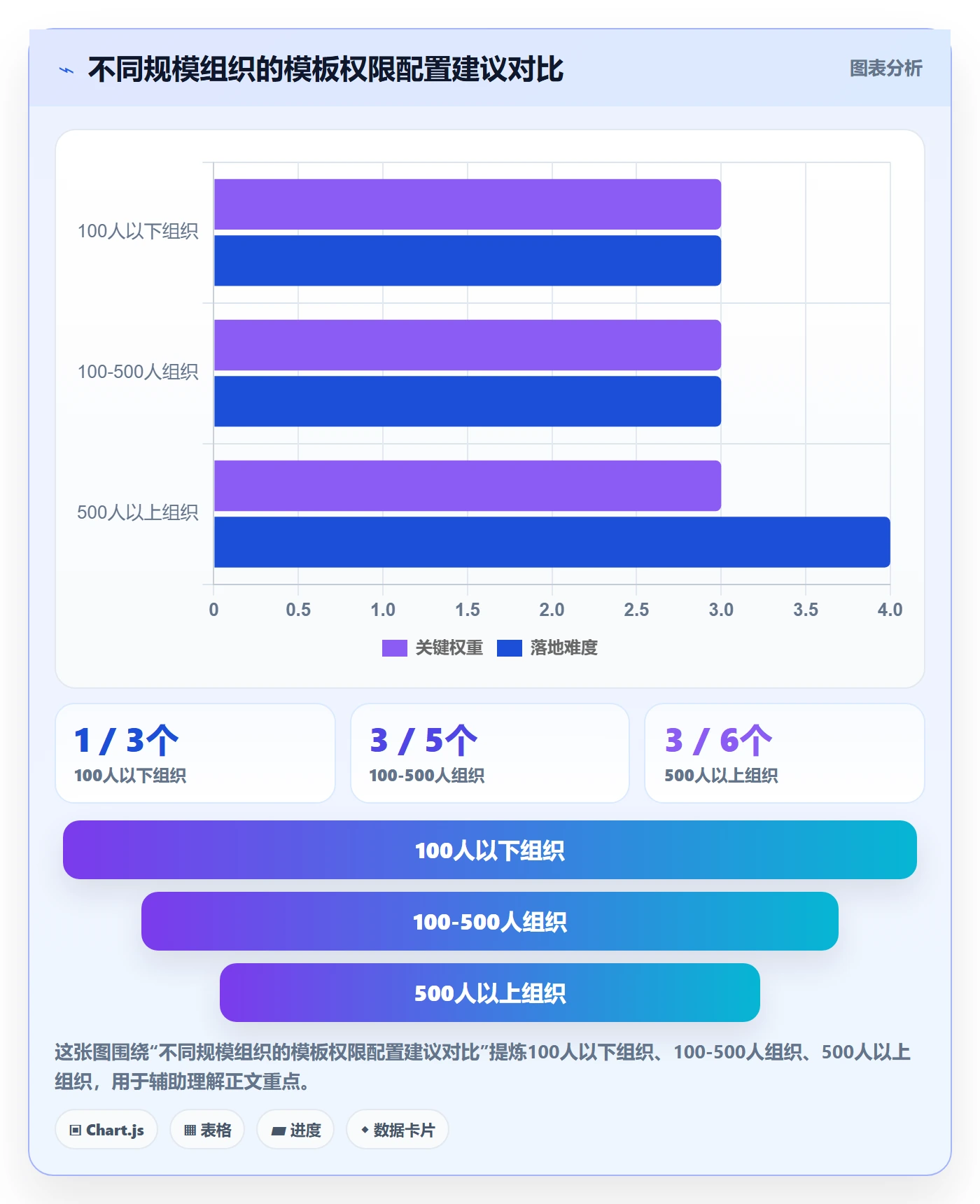Click the purple bar for 100人以下组织
Image resolution: width=980 pixels, height=1204 pixels.
click(468, 204)
